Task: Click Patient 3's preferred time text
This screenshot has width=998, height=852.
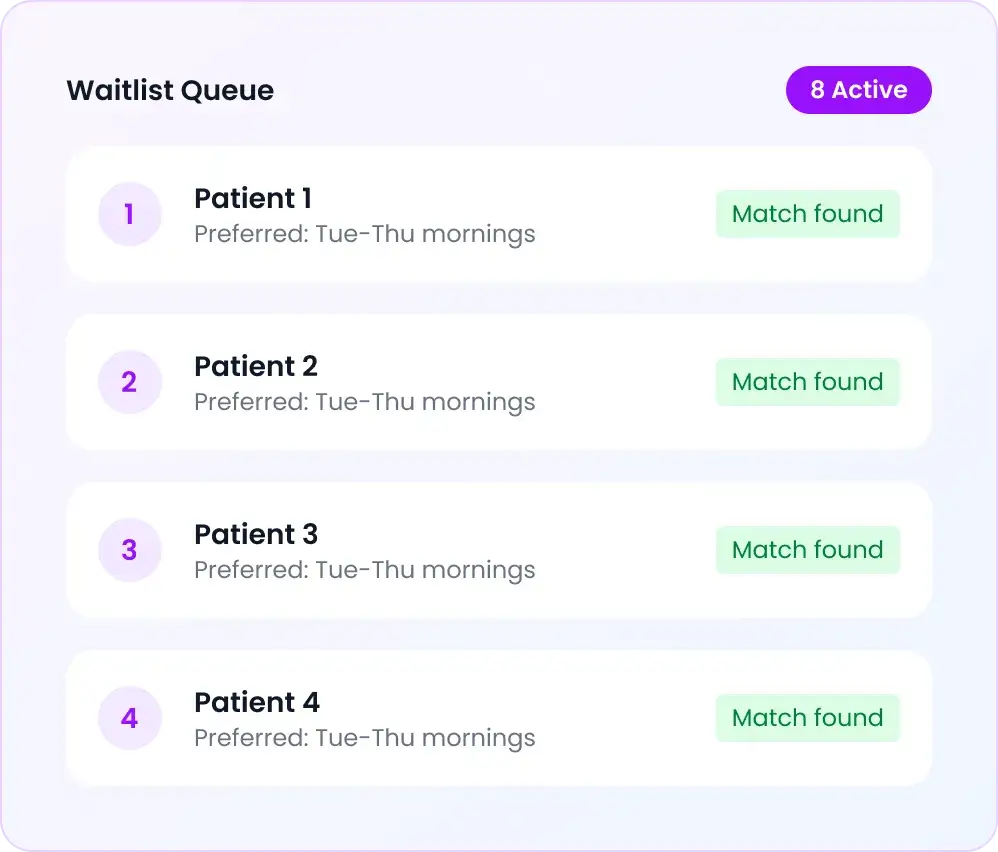Action: [x=364, y=570]
